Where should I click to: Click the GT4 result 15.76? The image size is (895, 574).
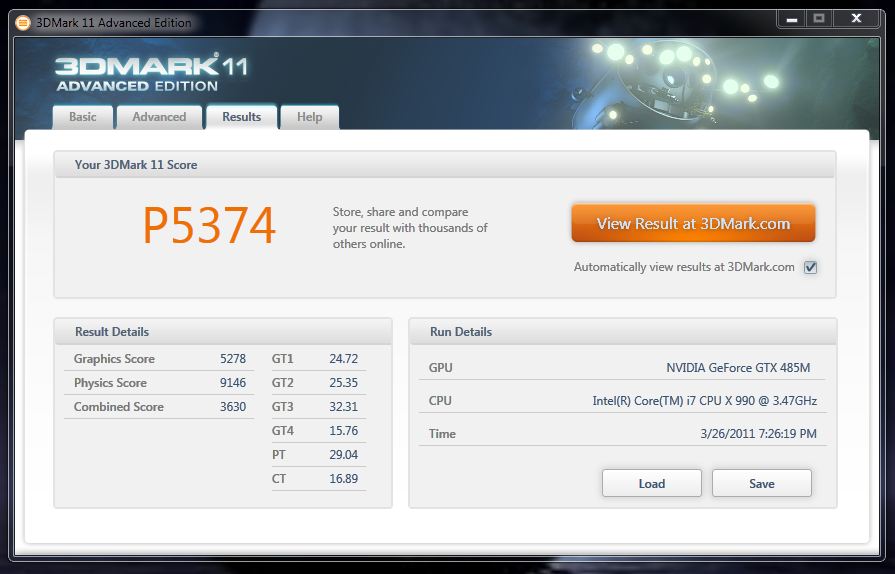(344, 431)
